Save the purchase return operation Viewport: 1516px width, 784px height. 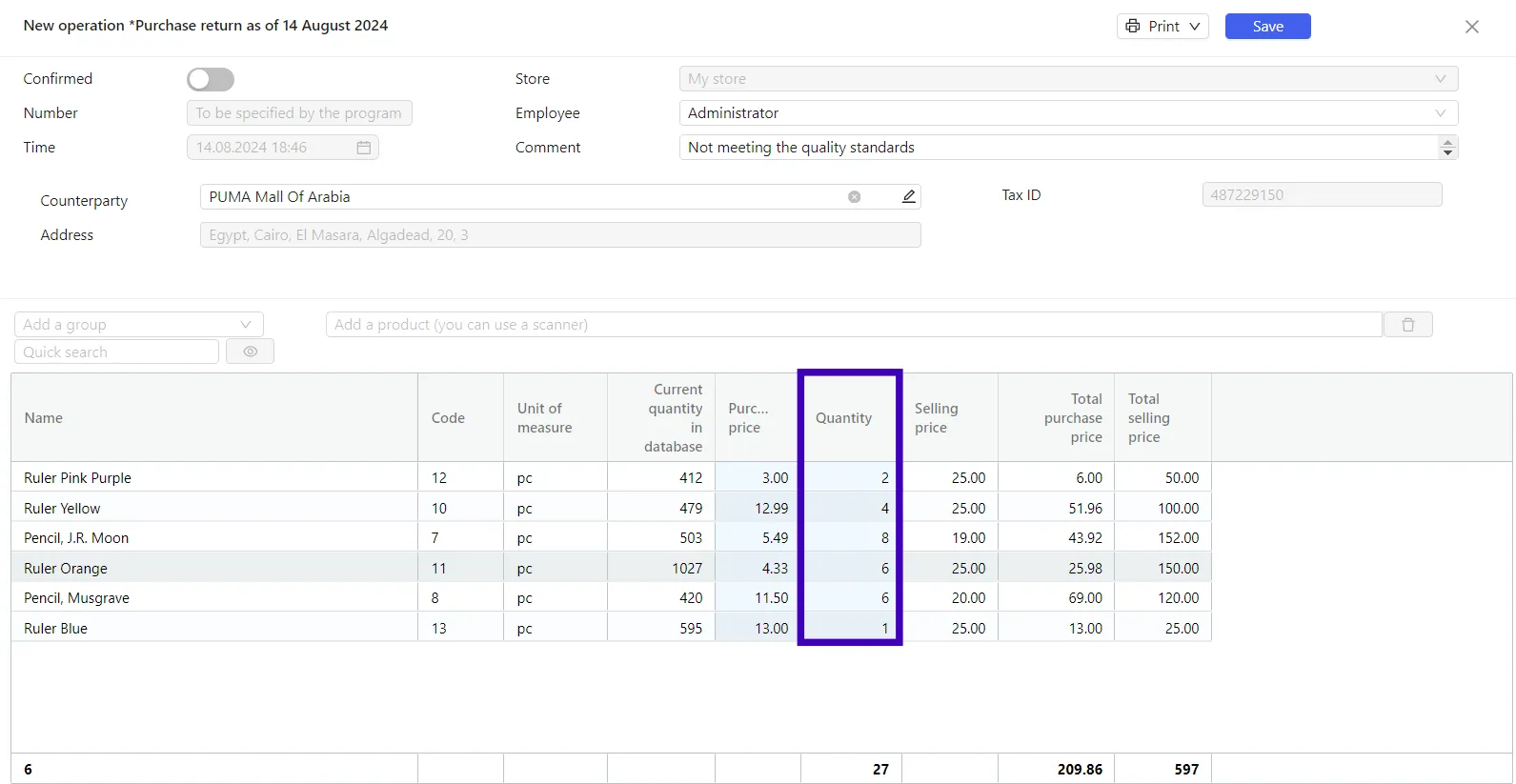(x=1267, y=27)
